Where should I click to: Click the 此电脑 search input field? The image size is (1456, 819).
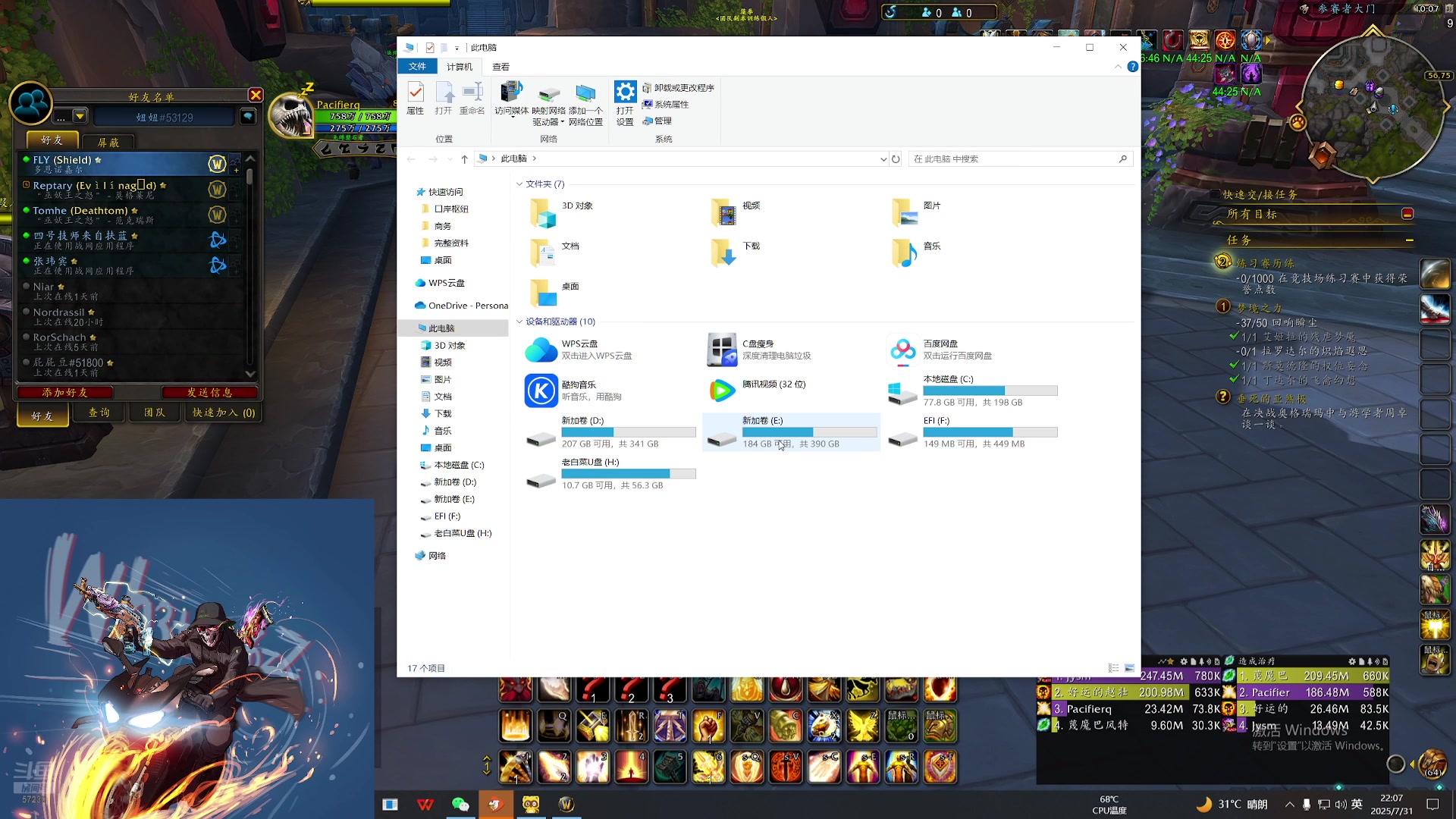coord(1012,159)
